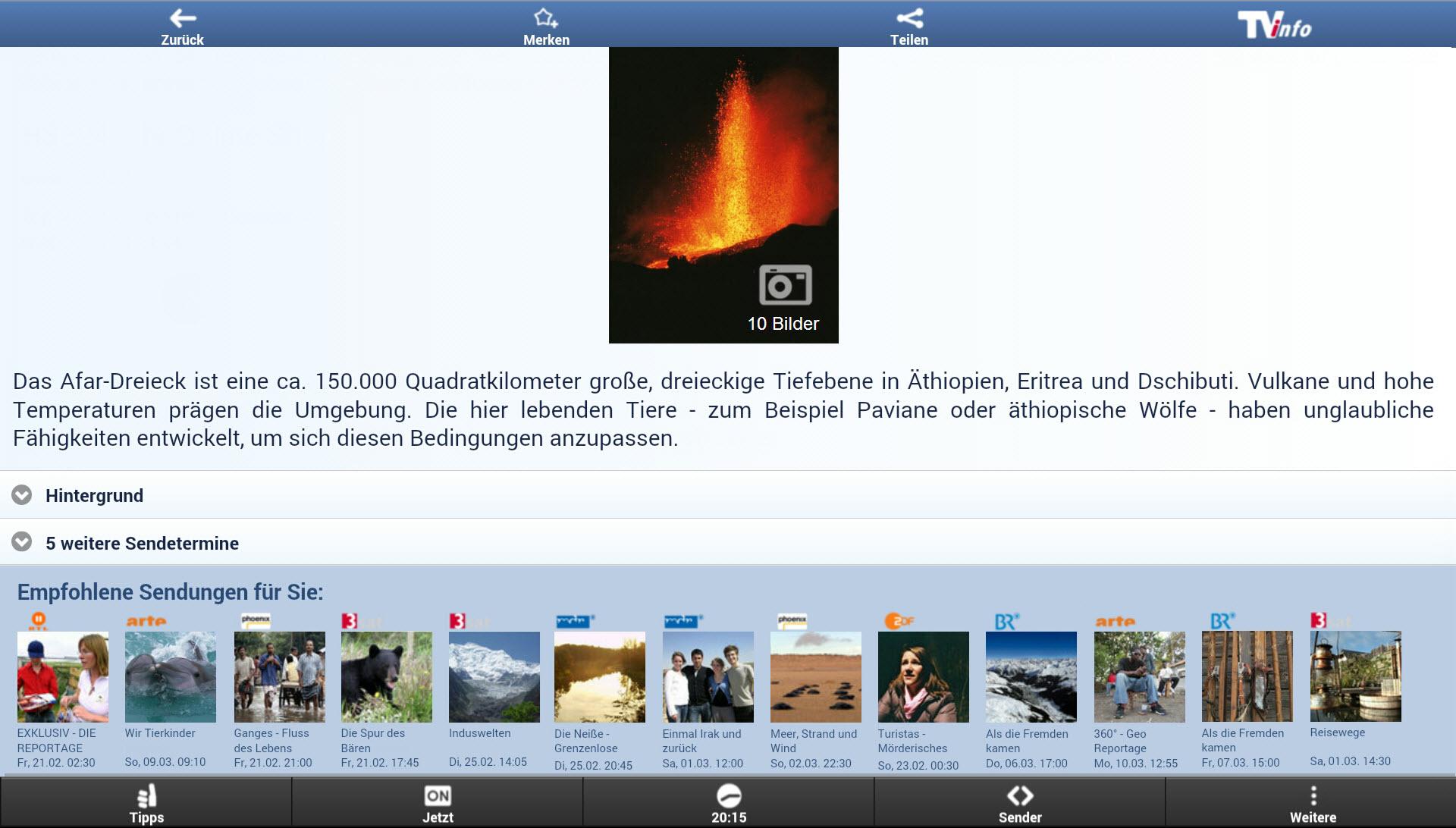Tap the Zurück back arrow icon
This screenshot has width=1456, height=828.
[182, 18]
